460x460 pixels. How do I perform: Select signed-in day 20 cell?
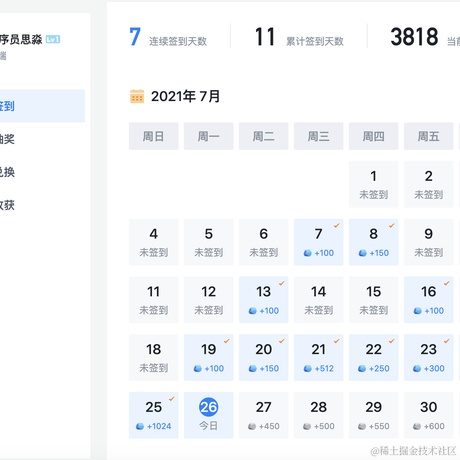264,357
